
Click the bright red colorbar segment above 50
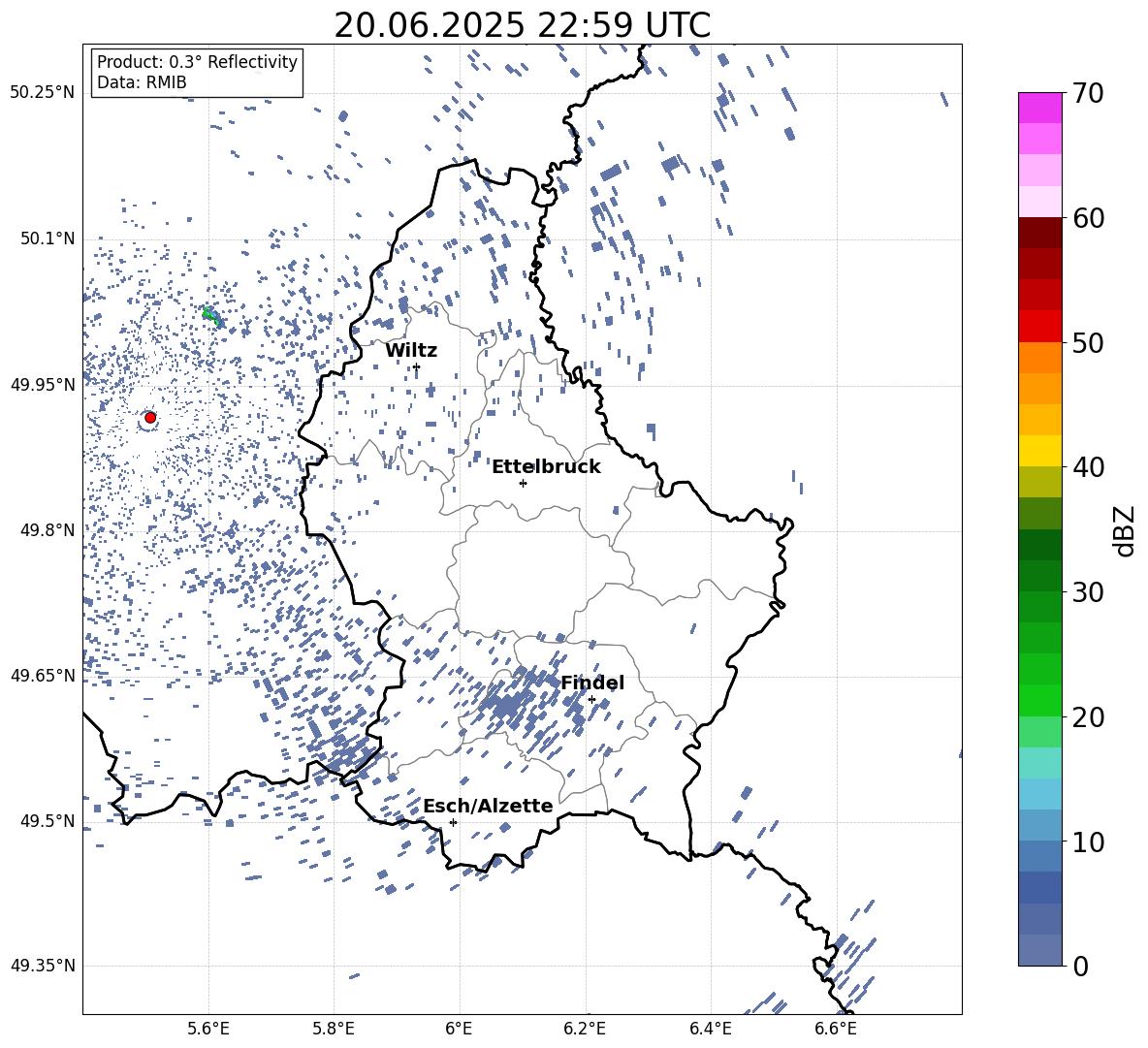[x=1040, y=327]
